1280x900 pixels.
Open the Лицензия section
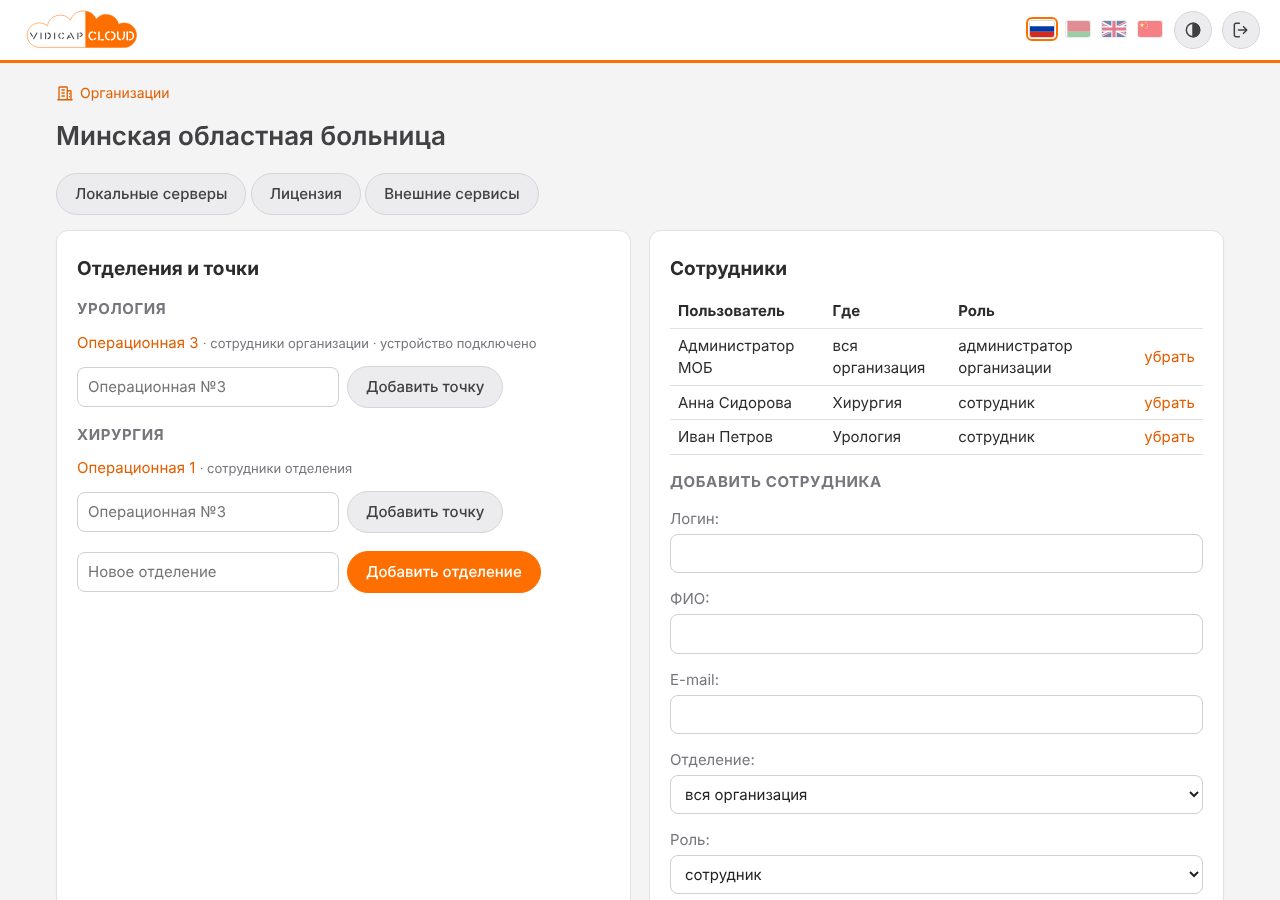306,194
